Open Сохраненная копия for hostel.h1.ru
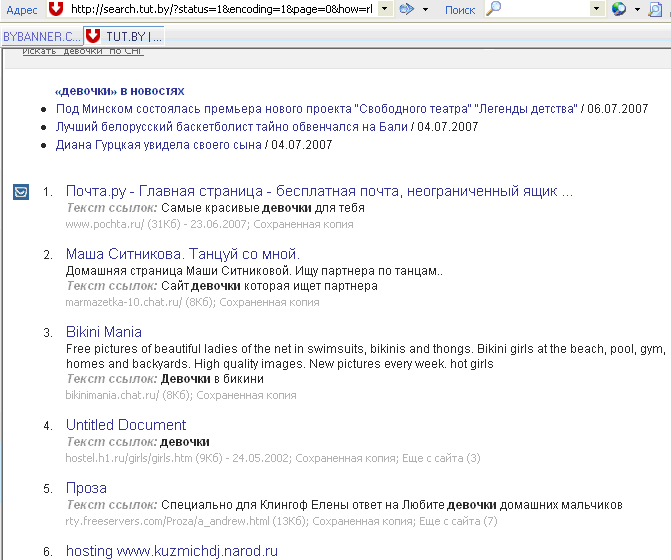Viewport: 671px width, 560px height. 345,458
